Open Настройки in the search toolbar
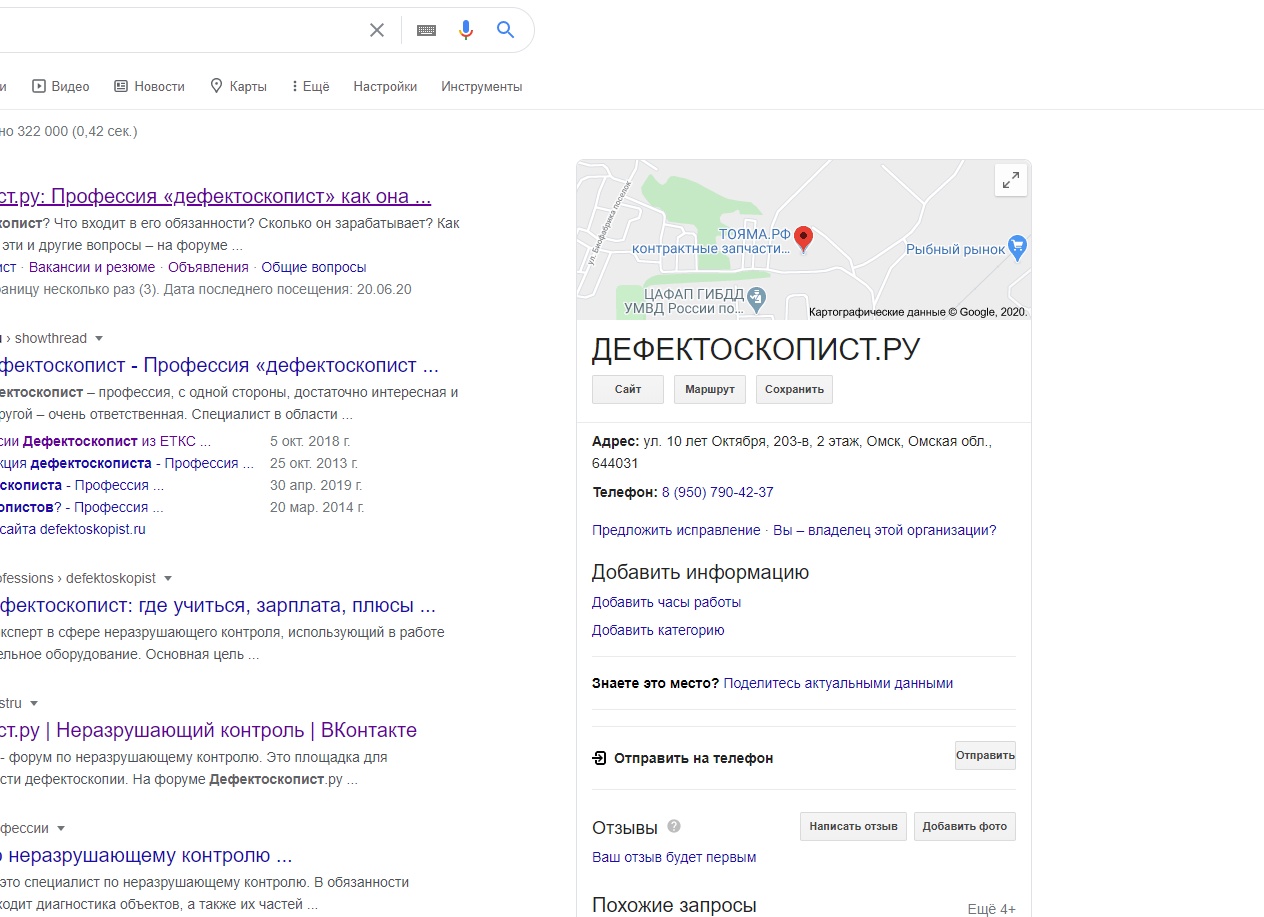 385,86
